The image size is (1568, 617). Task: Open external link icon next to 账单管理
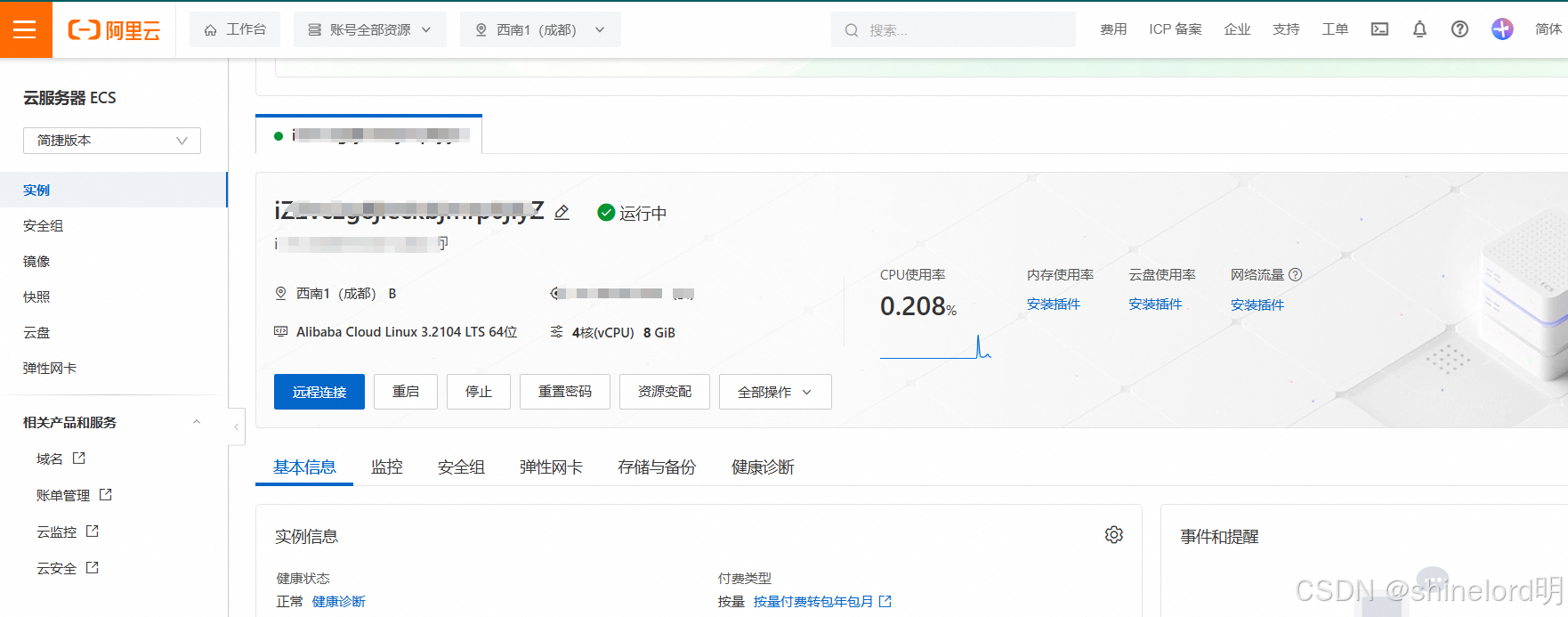106,494
